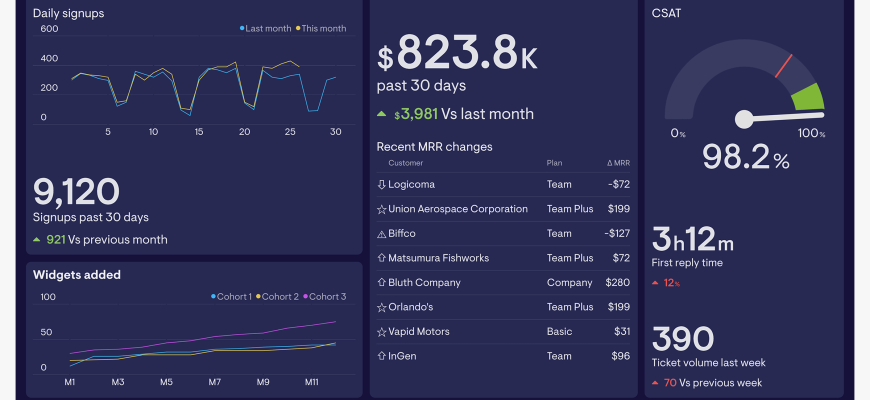Sort by the Customer column header
The width and height of the screenshot is (870, 400).
pyautogui.click(x=405, y=163)
